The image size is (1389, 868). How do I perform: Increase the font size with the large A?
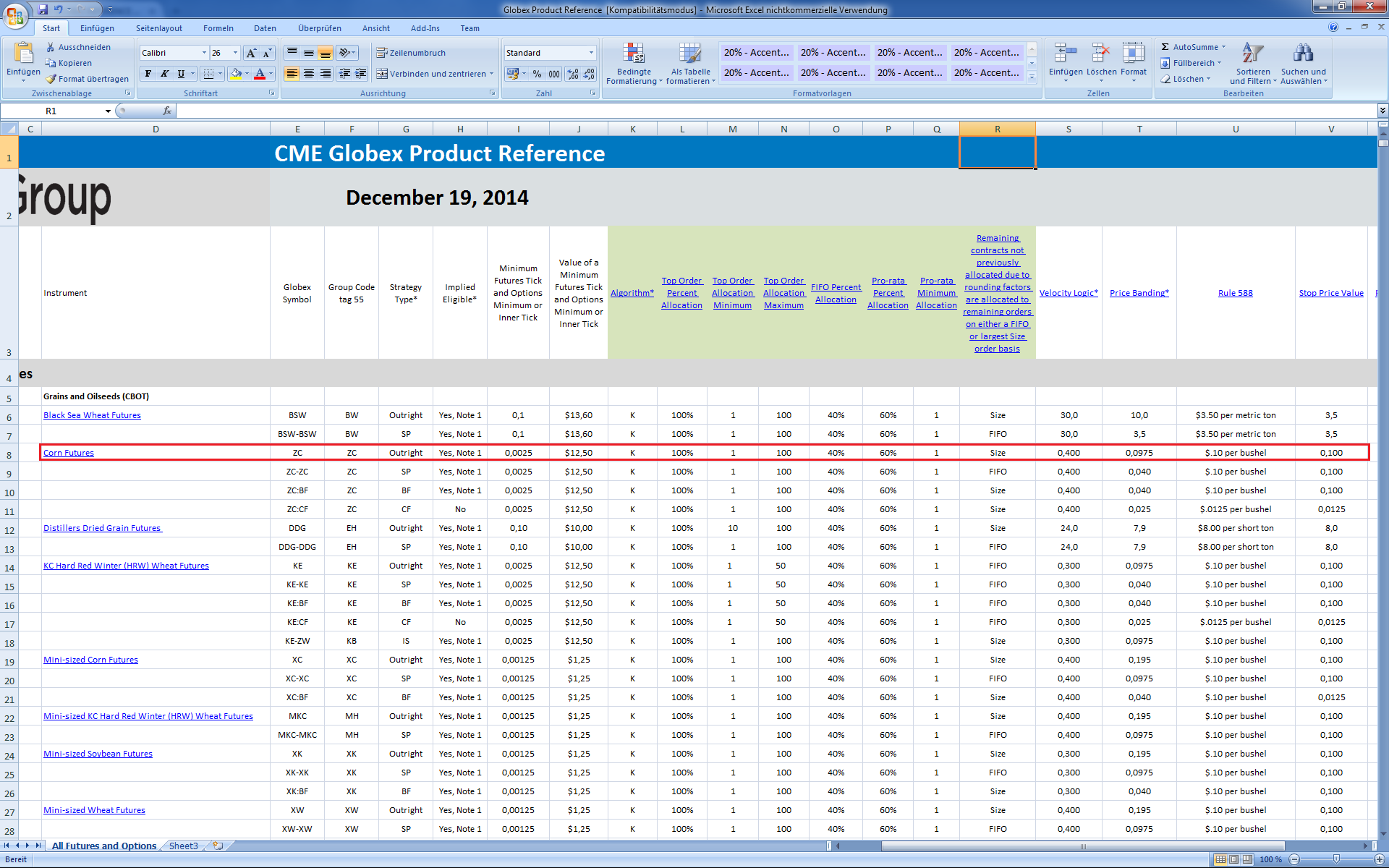251,53
